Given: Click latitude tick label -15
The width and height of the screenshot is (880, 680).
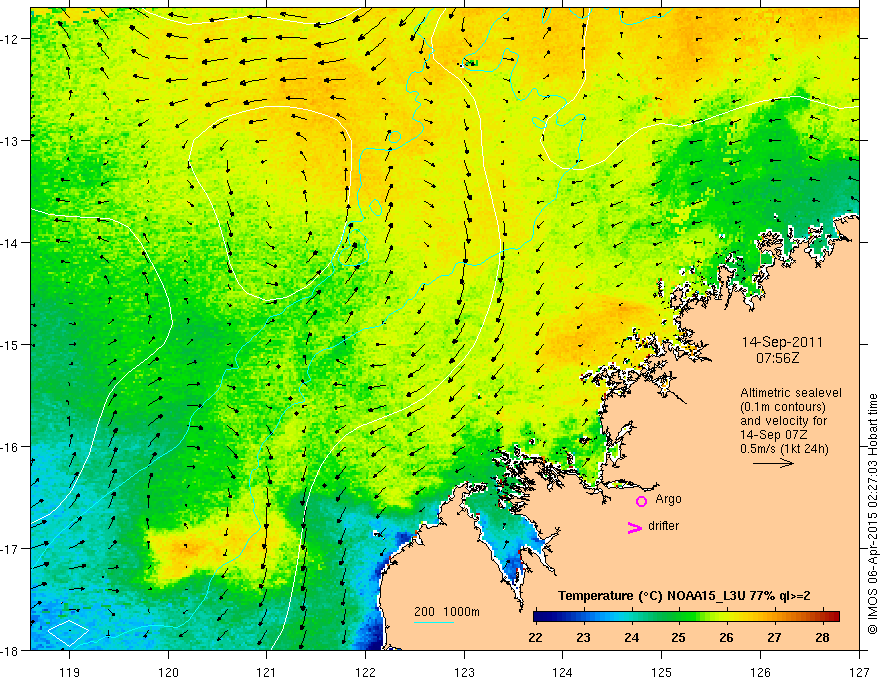Looking at the screenshot, I should tap(11, 345).
